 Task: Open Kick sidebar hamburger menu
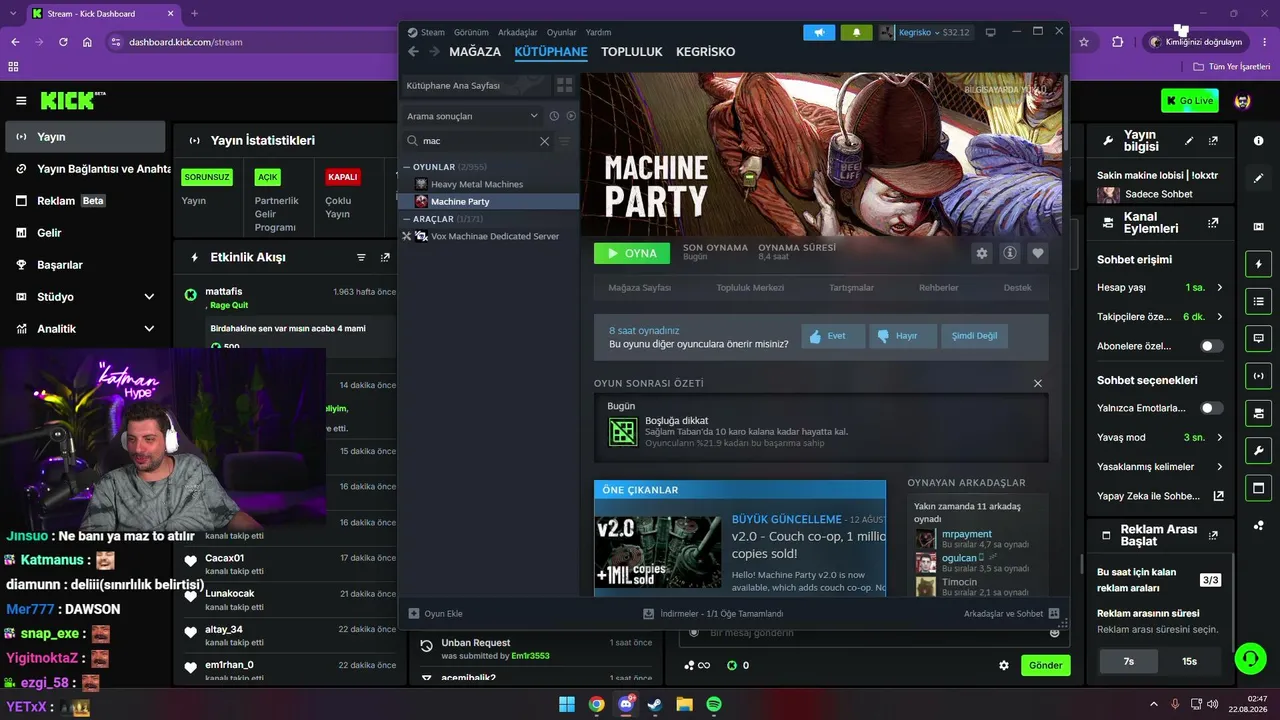pos(21,101)
